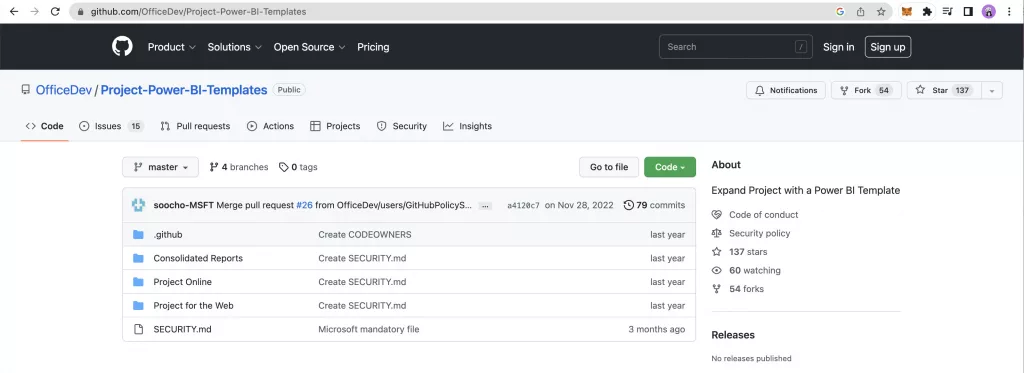Click the Pricing link in header
The image size is (1024, 373).
click(x=373, y=47)
